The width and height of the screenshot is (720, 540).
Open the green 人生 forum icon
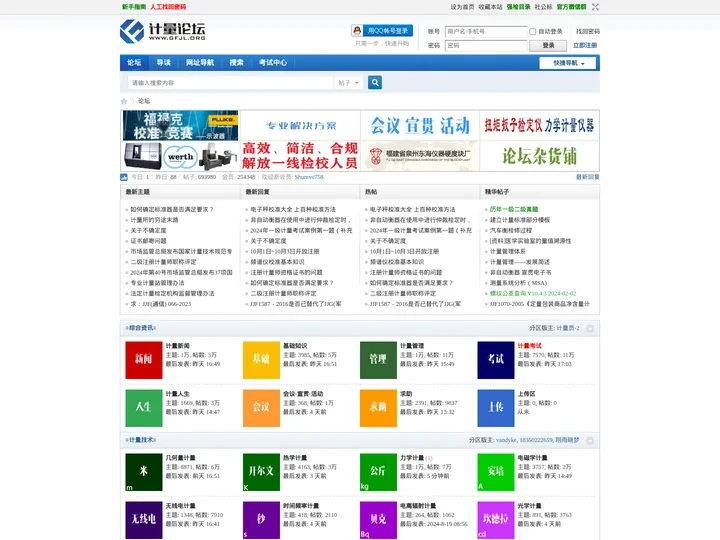(x=144, y=408)
